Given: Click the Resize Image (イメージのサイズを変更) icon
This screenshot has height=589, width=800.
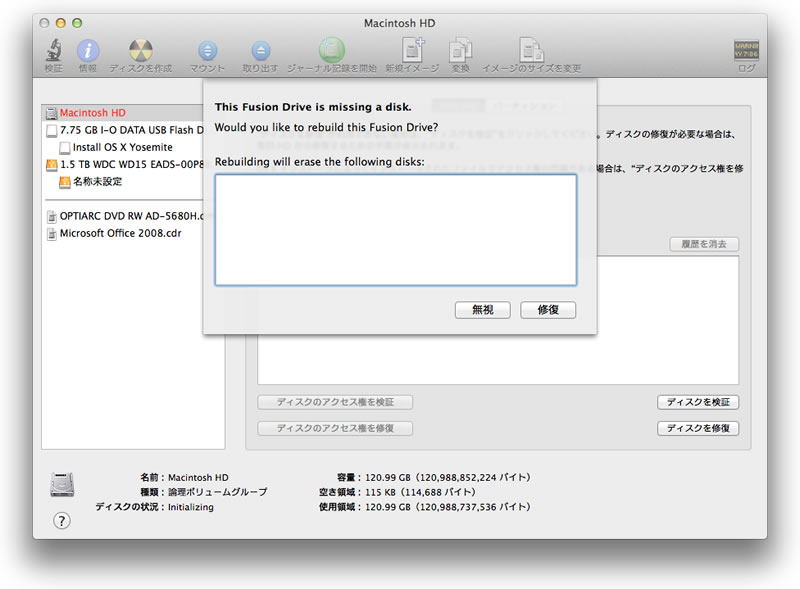Looking at the screenshot, I should tap(531, 50).
